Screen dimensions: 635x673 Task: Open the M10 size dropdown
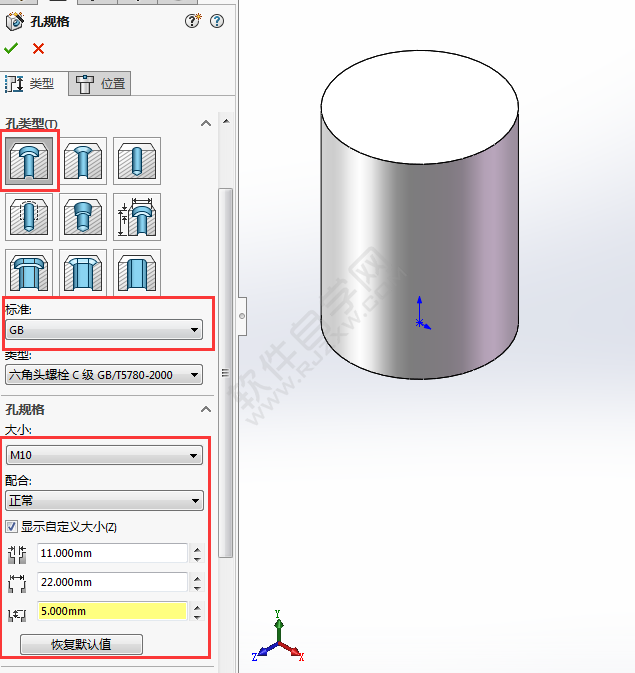point(104,455)
